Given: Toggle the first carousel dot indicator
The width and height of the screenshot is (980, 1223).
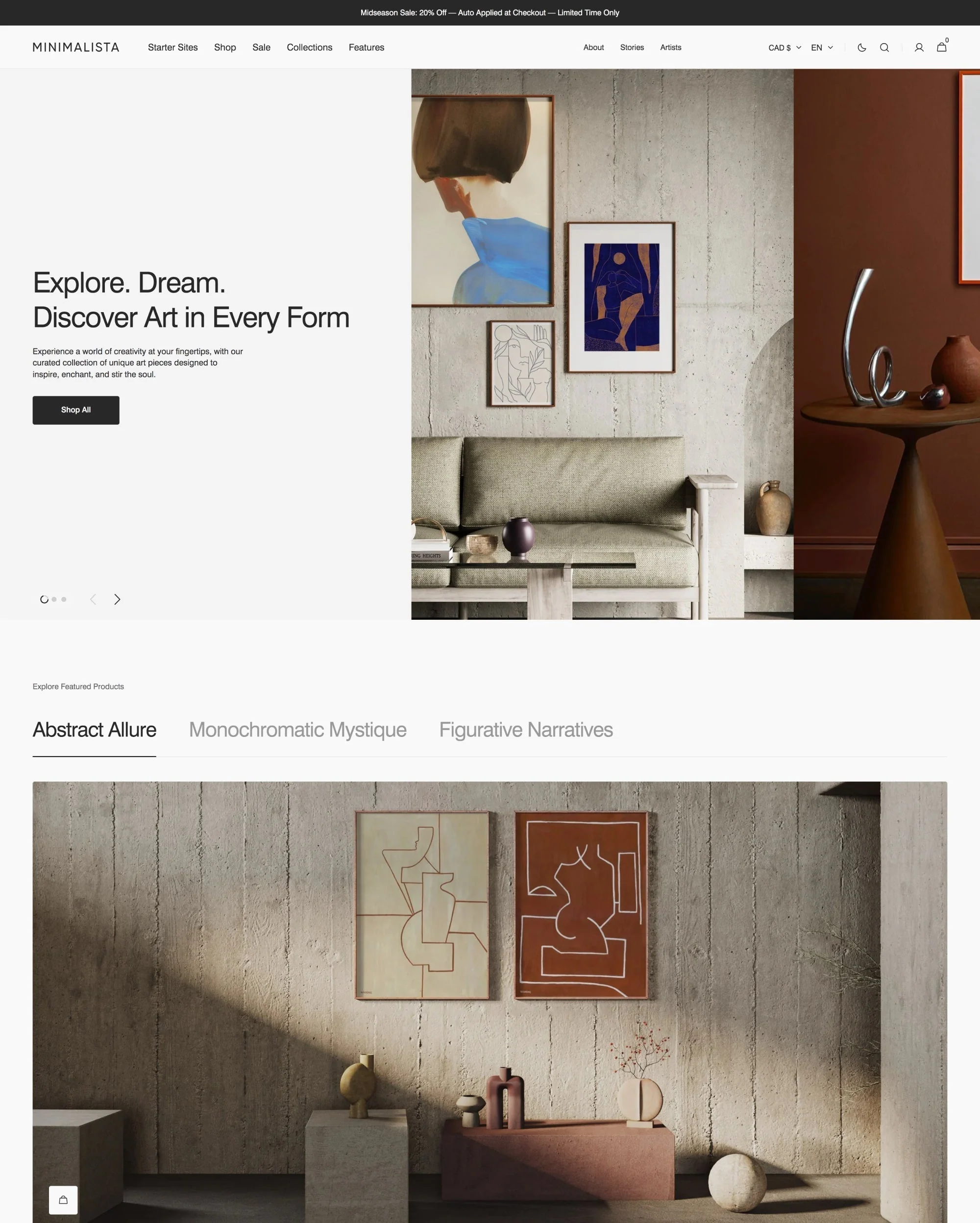Looking at the screenshot, I should [x=44, y=599].
